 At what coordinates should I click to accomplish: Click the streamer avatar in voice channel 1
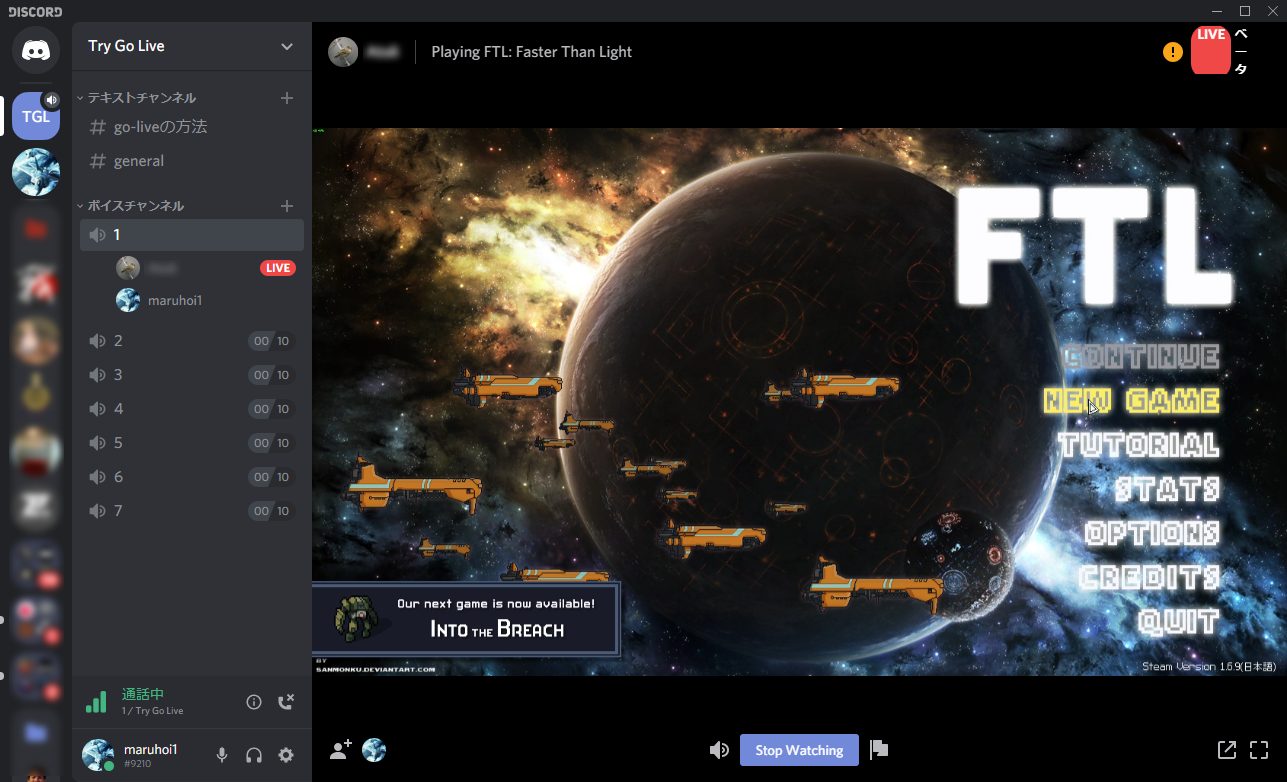click(x=128, y=268)
